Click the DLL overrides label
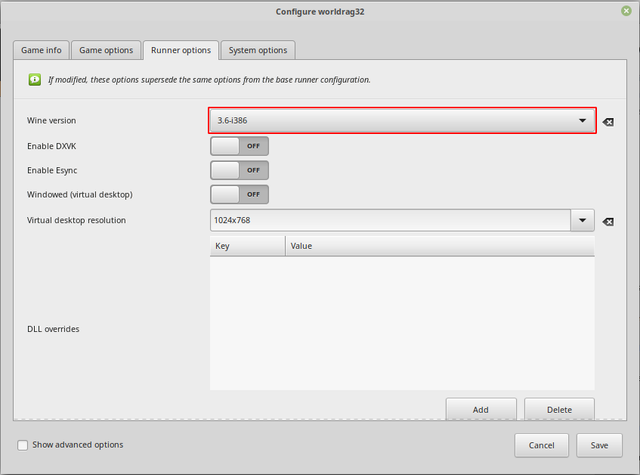The image size is (640, 475). coord(53,329)
